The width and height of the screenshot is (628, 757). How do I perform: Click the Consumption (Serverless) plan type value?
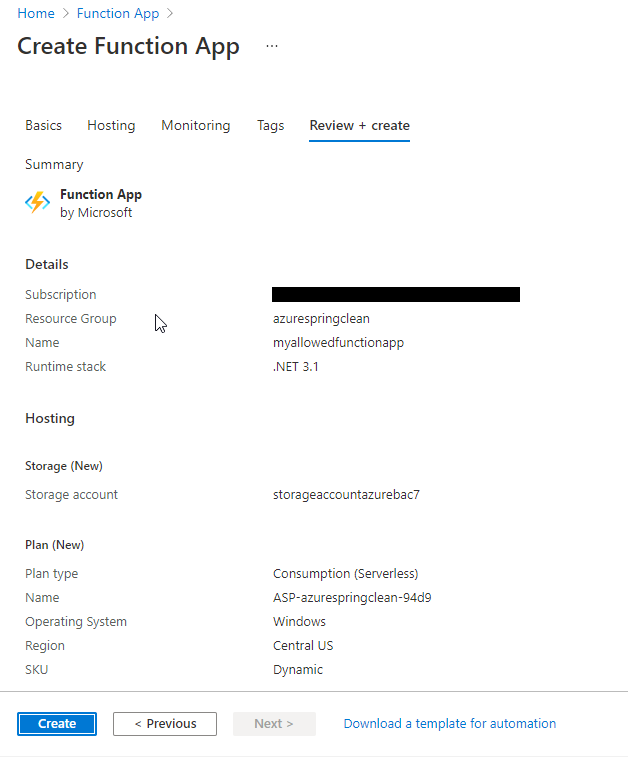pyautogui.click(x=345, y=574)
